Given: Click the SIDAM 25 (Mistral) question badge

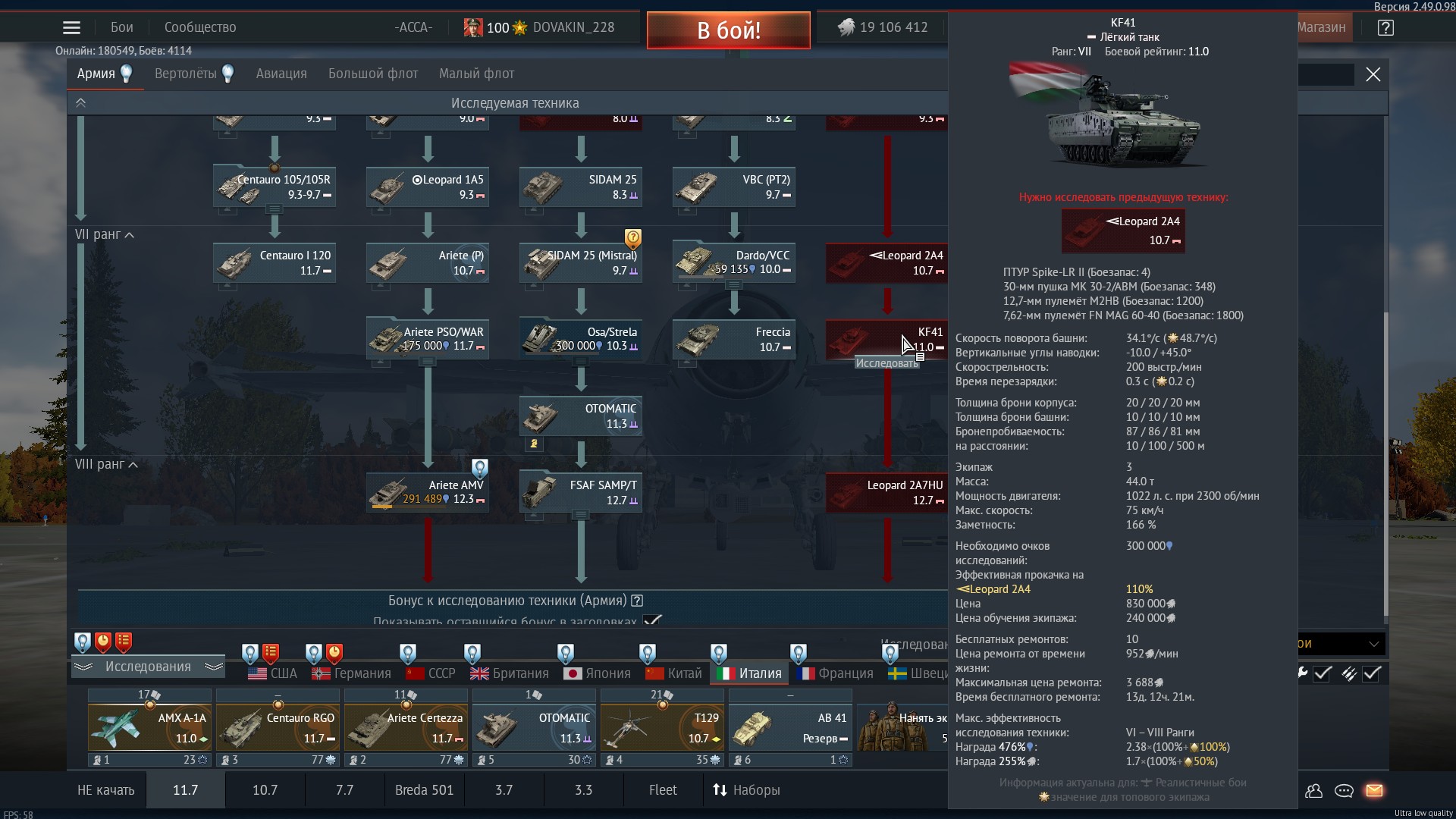Looking at the screenshot, I should pyautogui.click(x=633, y=239).
